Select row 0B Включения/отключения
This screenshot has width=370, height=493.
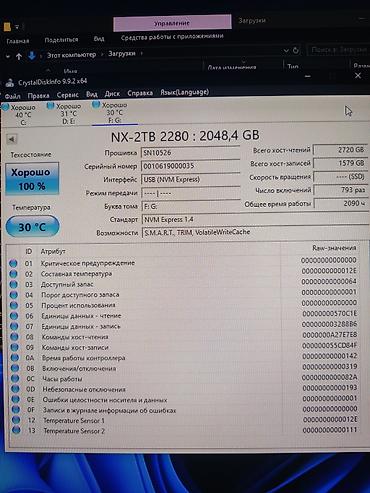tap(183, 368)
